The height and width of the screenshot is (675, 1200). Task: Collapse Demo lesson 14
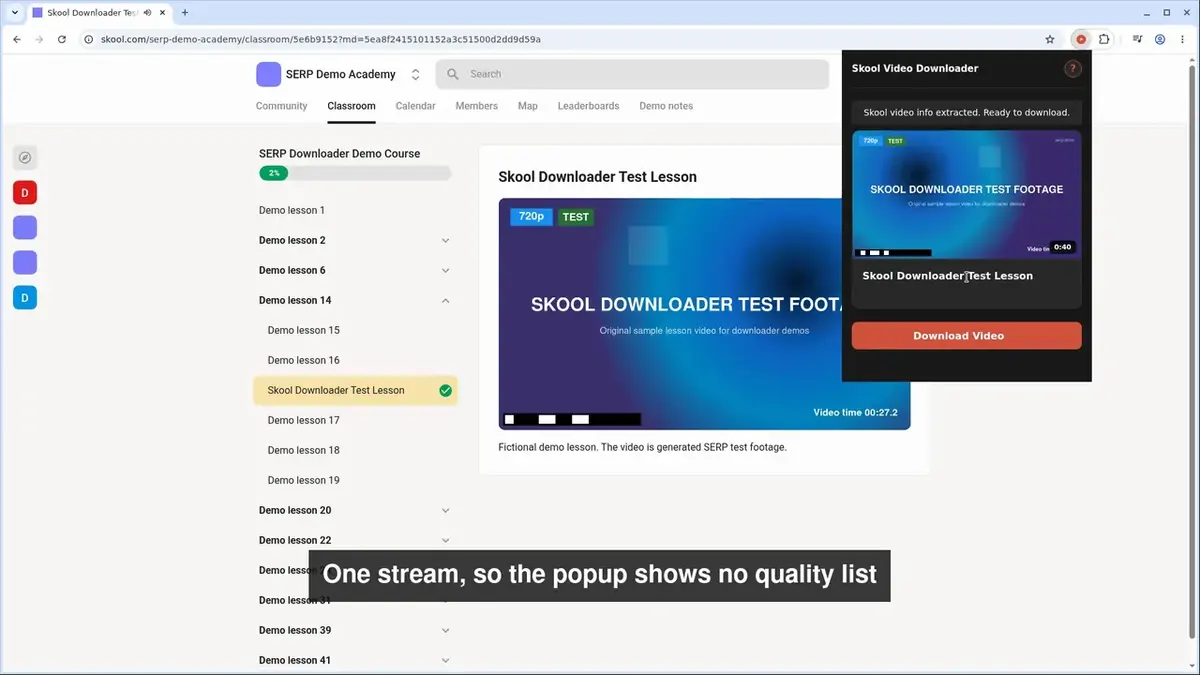[446, 300]
